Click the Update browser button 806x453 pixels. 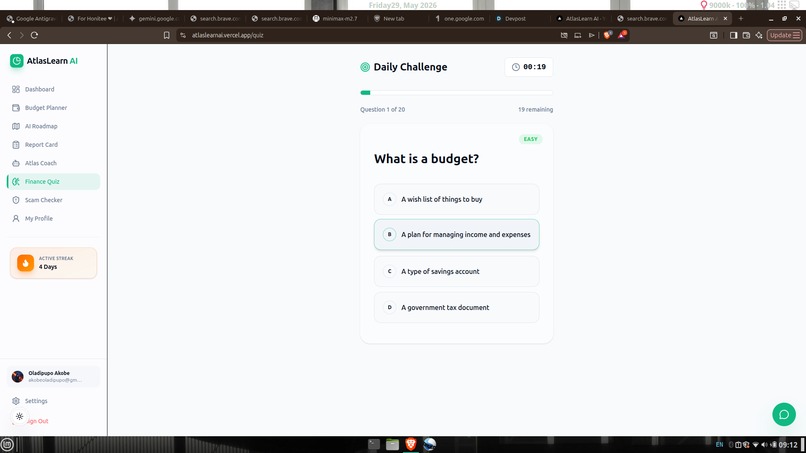[x=784, y=35]
